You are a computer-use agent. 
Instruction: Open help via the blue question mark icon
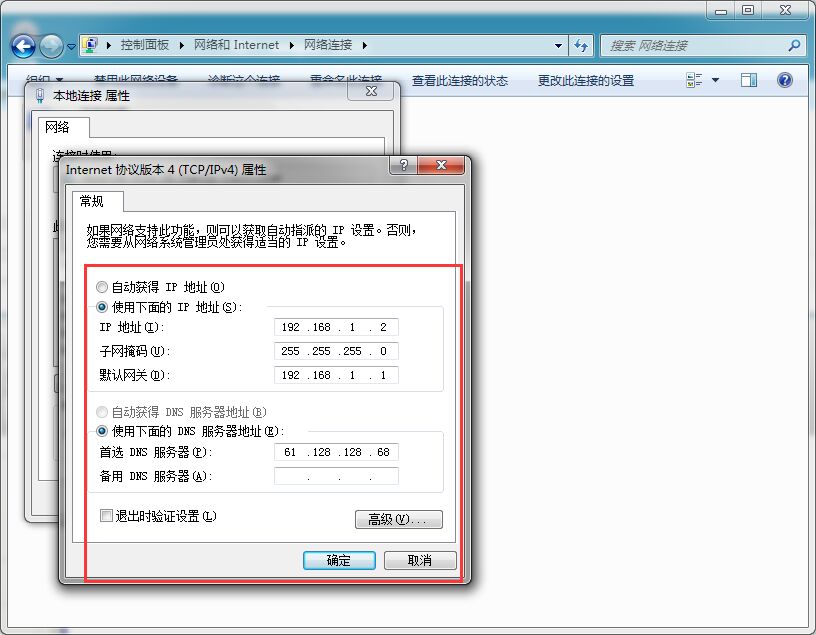pyautogui.click(x=785, y=79)
